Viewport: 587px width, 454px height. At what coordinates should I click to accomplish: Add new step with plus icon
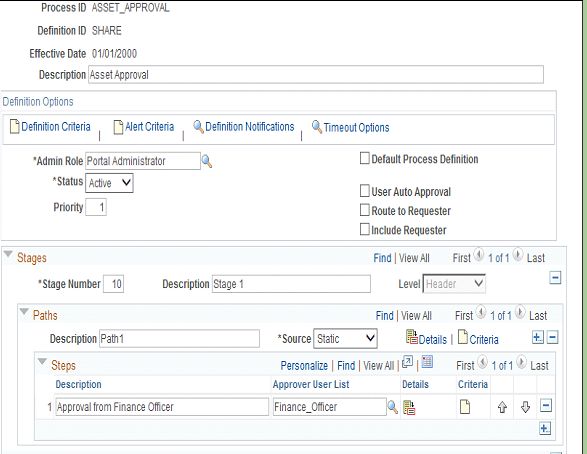(545, 428)
